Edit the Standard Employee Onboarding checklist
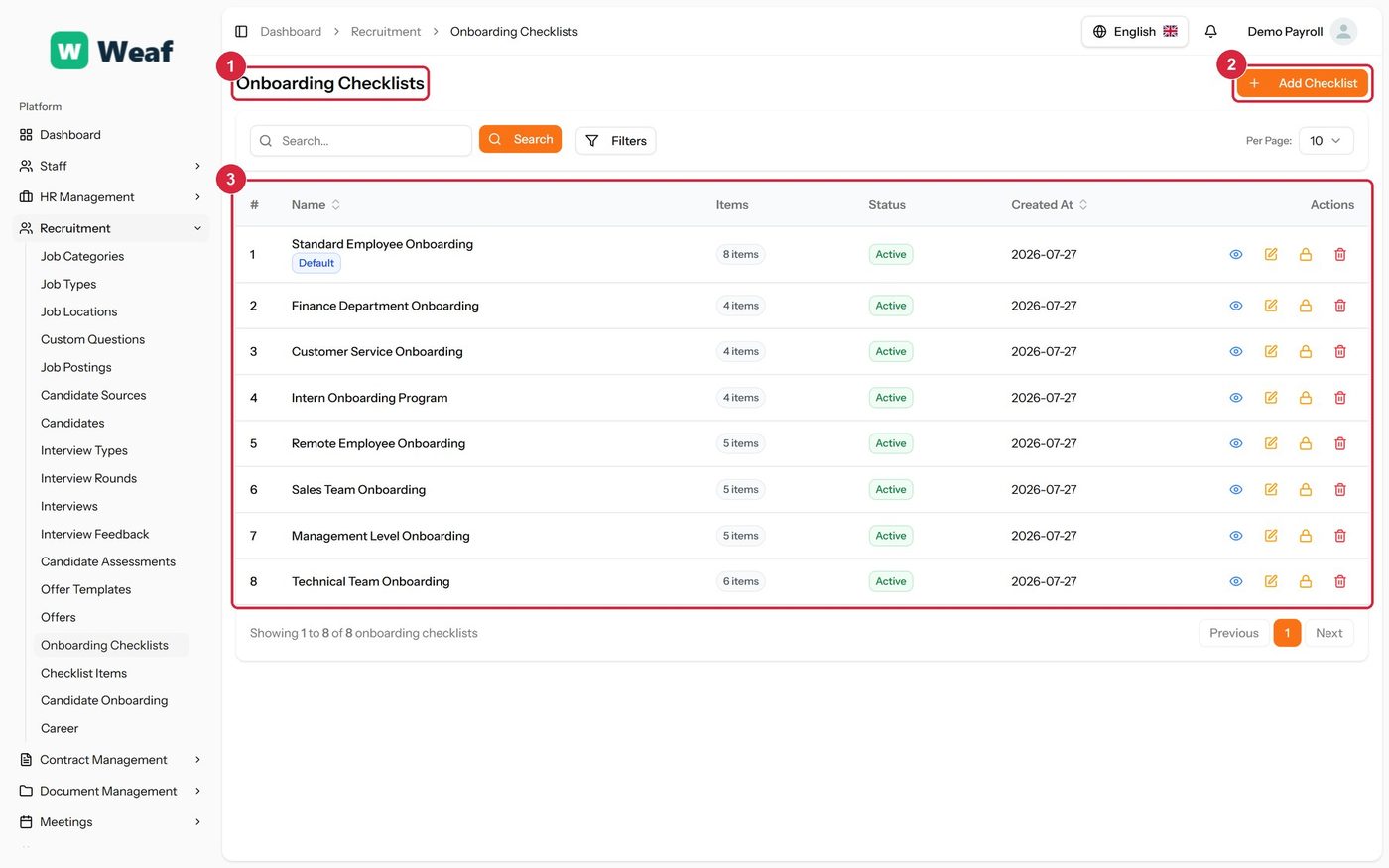Viewport: 1389px width, 868px height. [x=1271, y=255]
